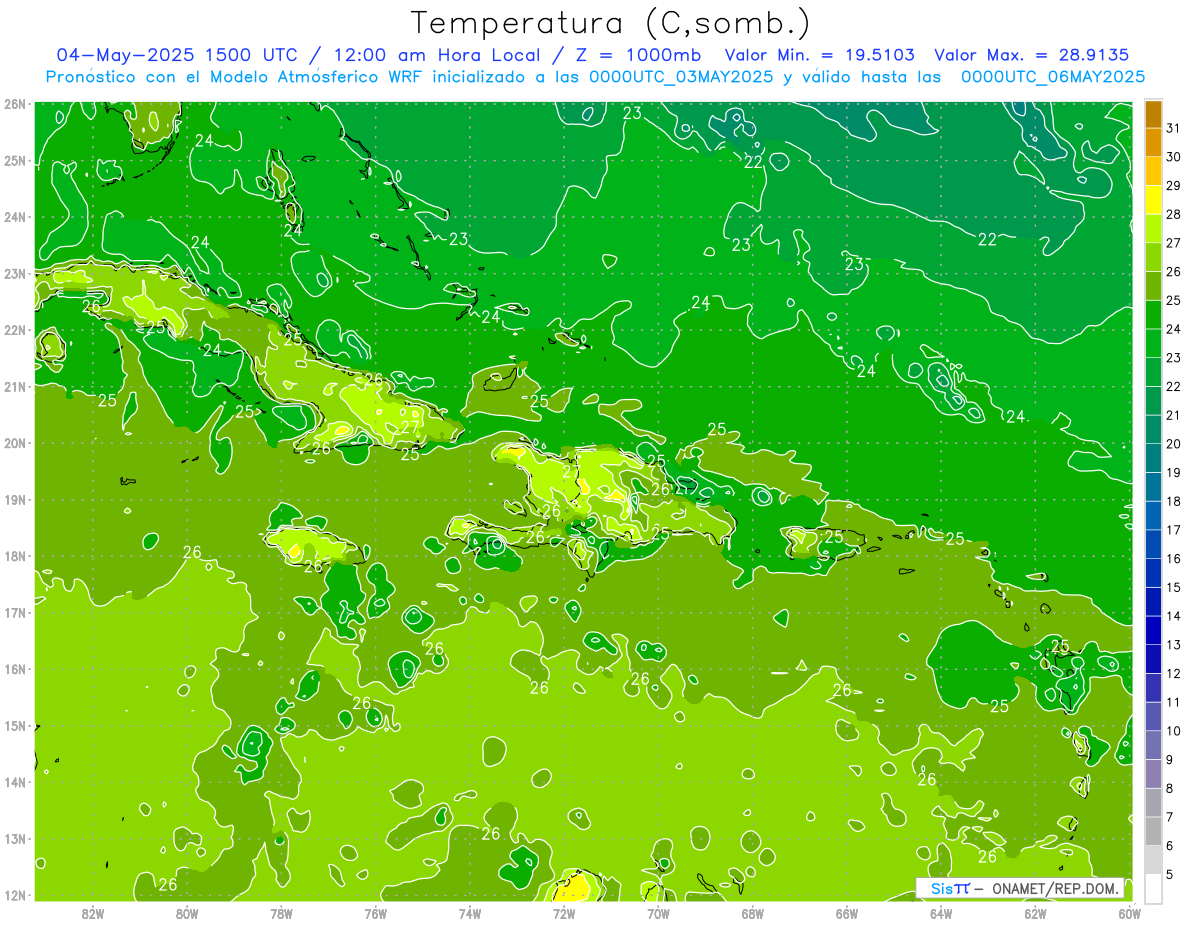Viewport: 1200px width, 927px height.
Task: Click the 15N latitude axis label
Action: pyautogui.click(x=15, y=726)
